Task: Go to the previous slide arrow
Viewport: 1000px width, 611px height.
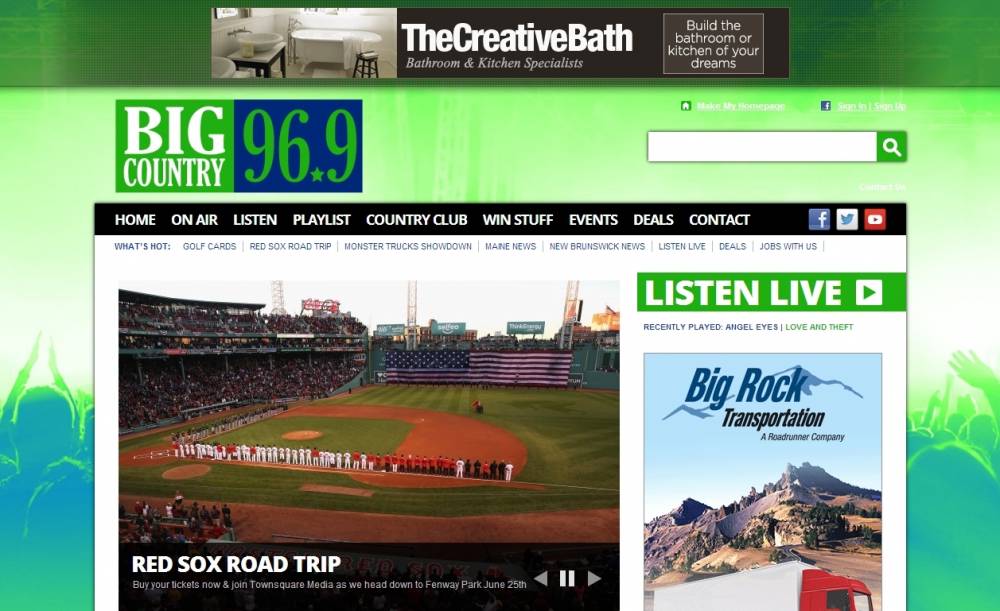Action: click(x=541, y=578)
